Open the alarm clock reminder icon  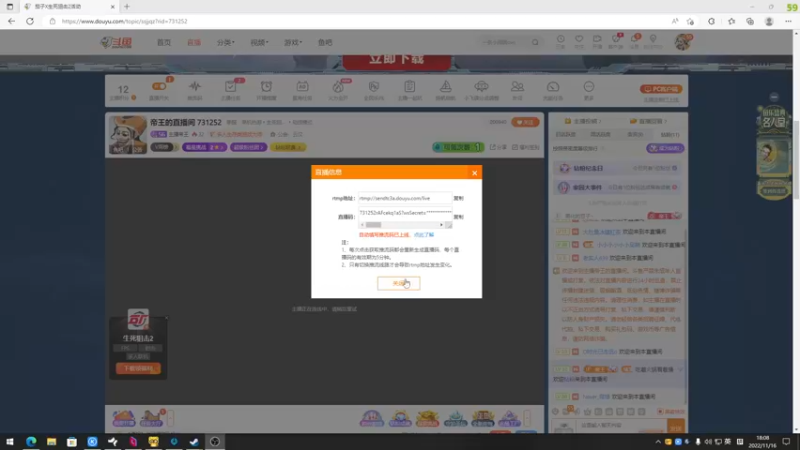266,87
